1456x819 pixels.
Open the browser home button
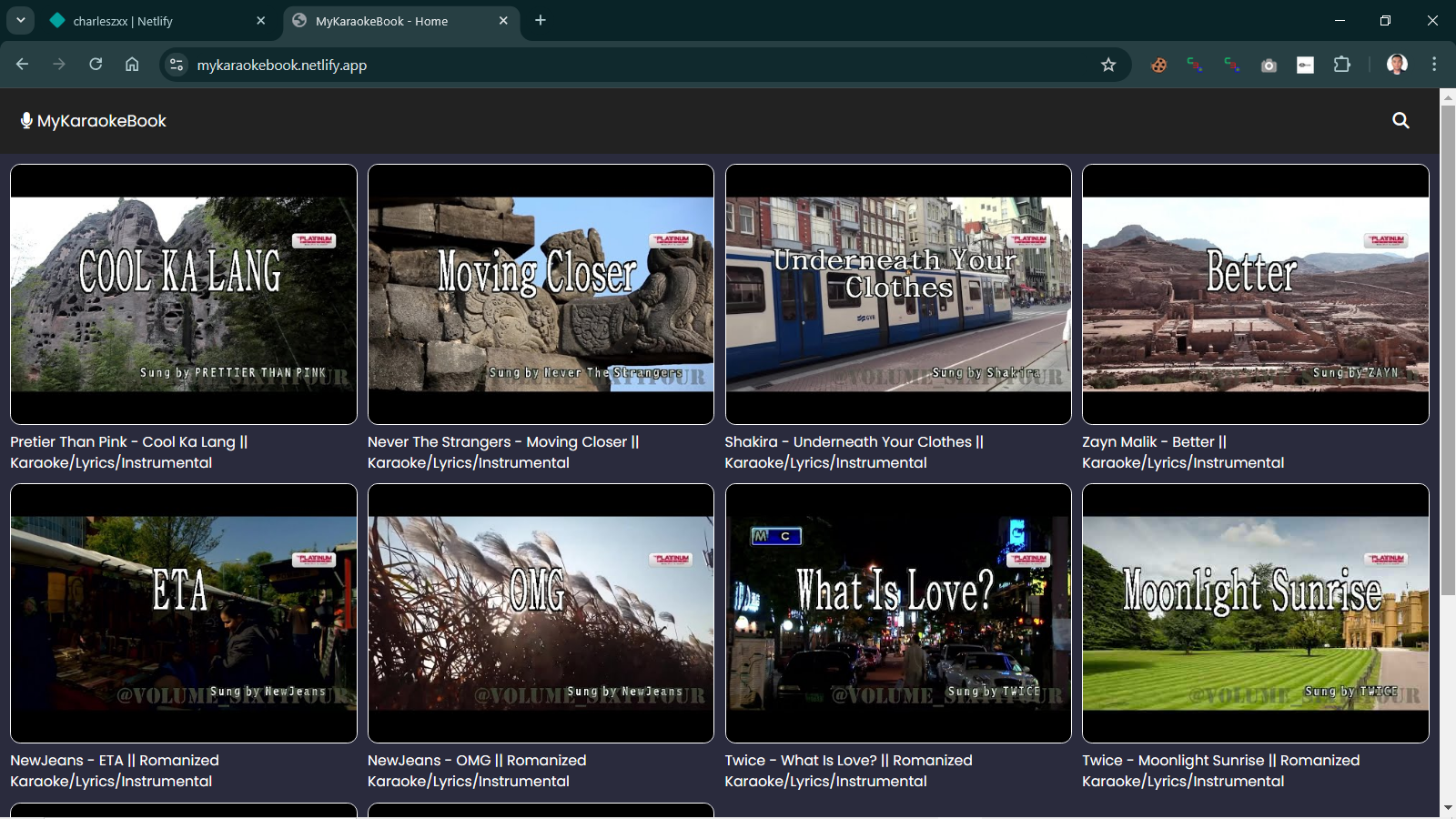[132, 65]
